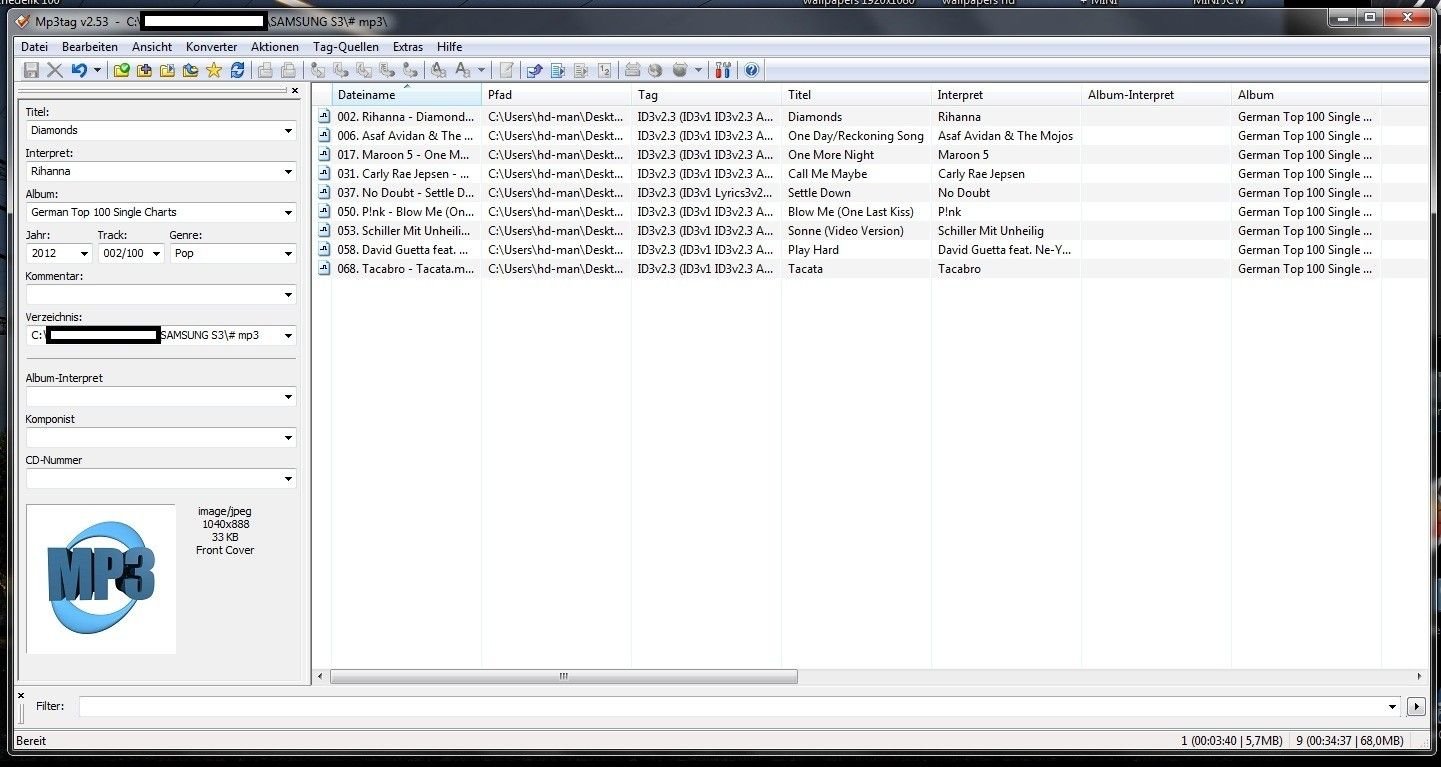Open the Bearbeiten menu
This screenshot has width=1441, height=767.
click(x=90, y=47)
